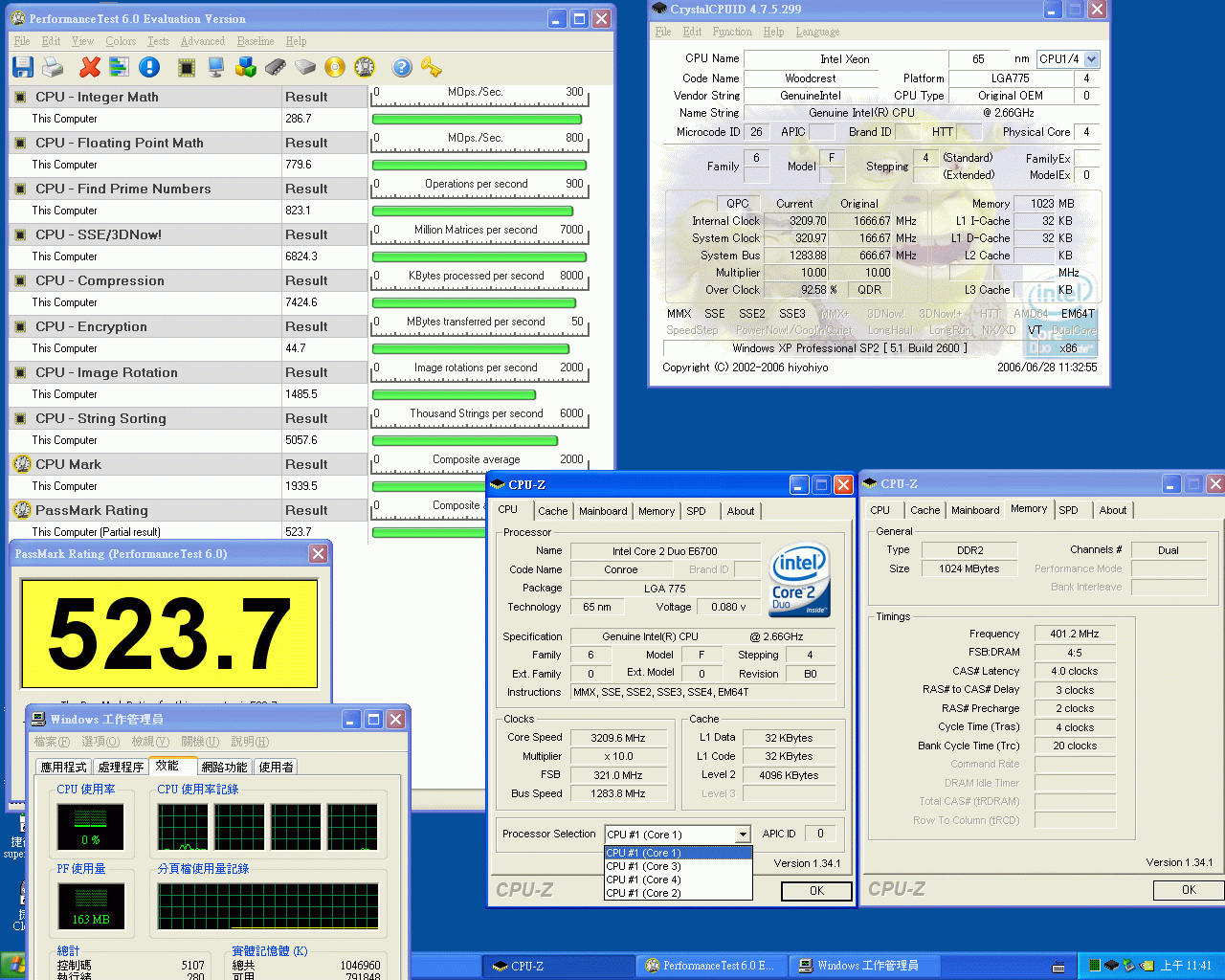The image size is (1225, 980).
Task: Select CPU #1 (Core 2) from list
Action: point(678,893)
